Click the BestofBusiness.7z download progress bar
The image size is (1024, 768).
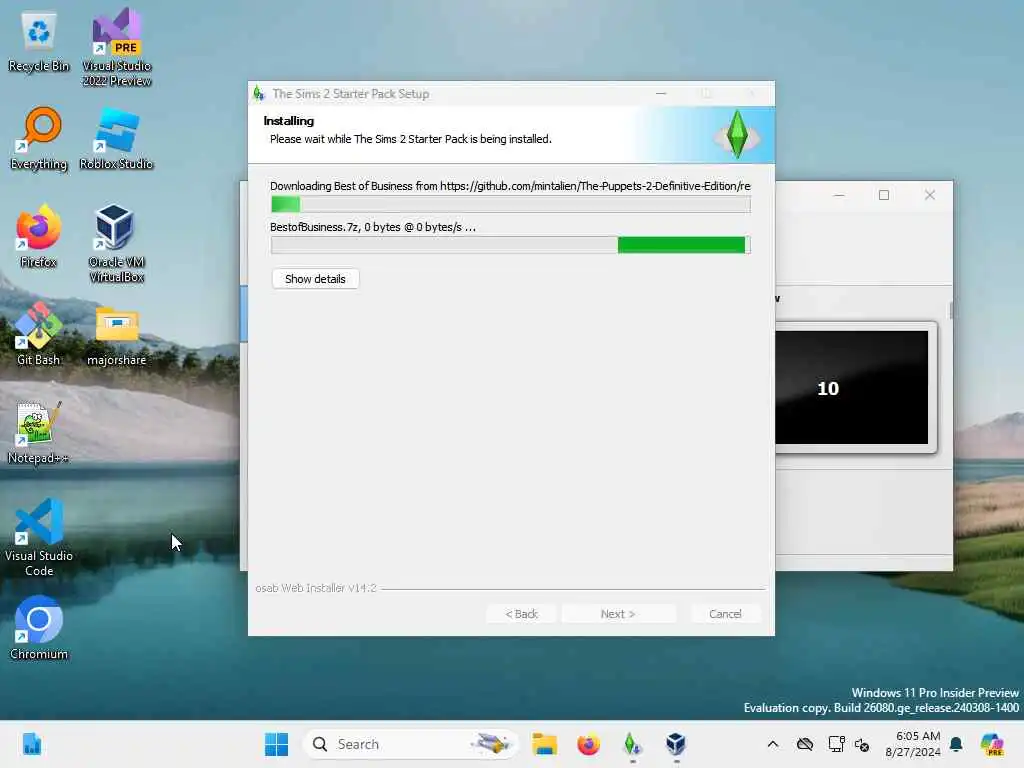click(x=511, y=245)
